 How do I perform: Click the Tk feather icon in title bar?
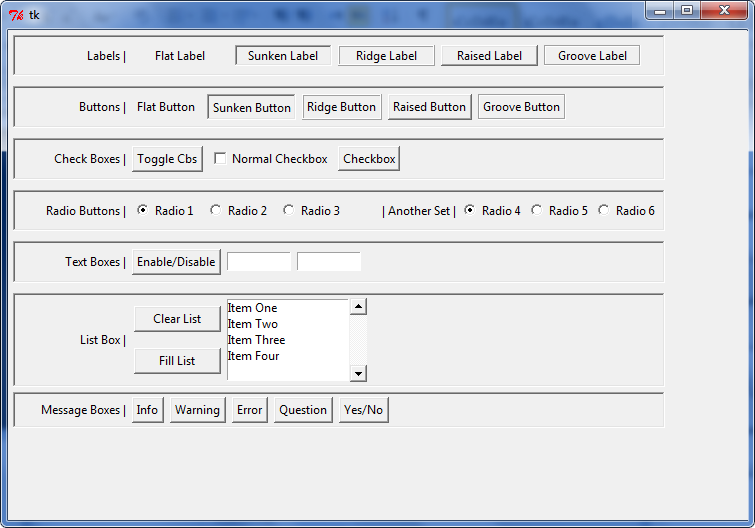tap(16, 14)
